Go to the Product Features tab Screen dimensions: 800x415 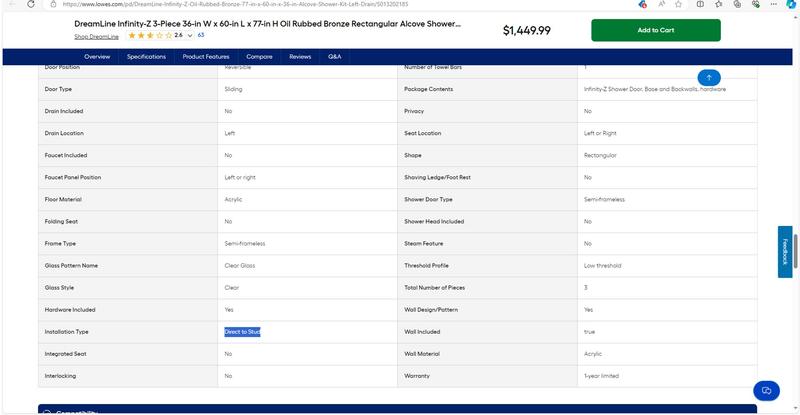click(x=206, y=57)
